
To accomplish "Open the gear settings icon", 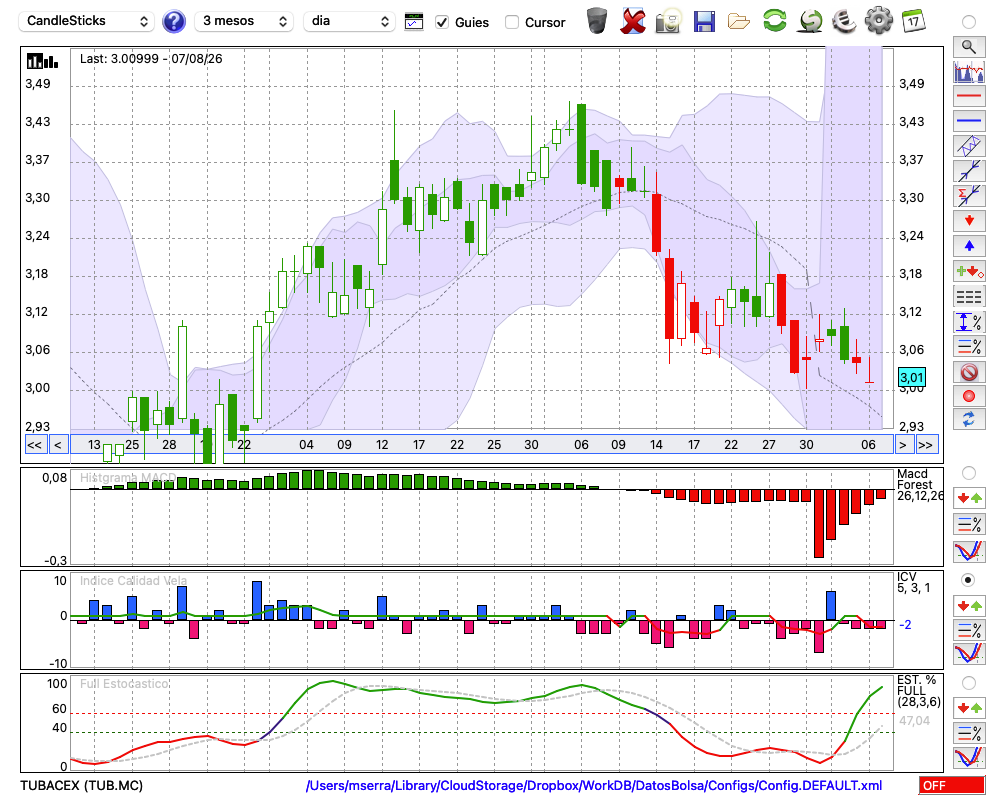I will point(878,21).
